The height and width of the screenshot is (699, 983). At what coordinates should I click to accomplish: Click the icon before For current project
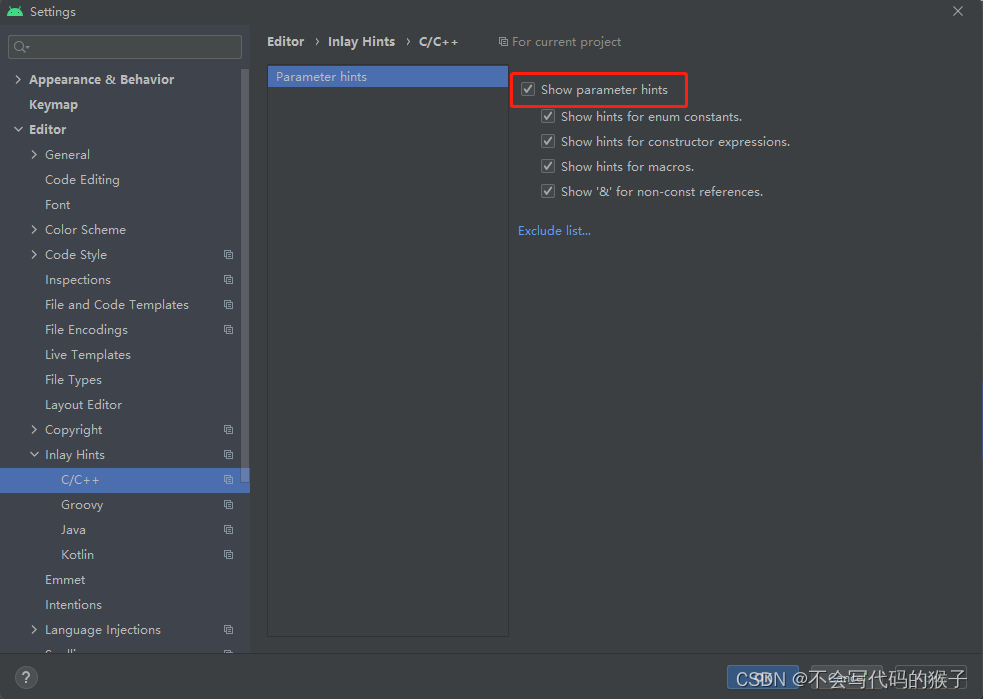(x=503, y=42)
